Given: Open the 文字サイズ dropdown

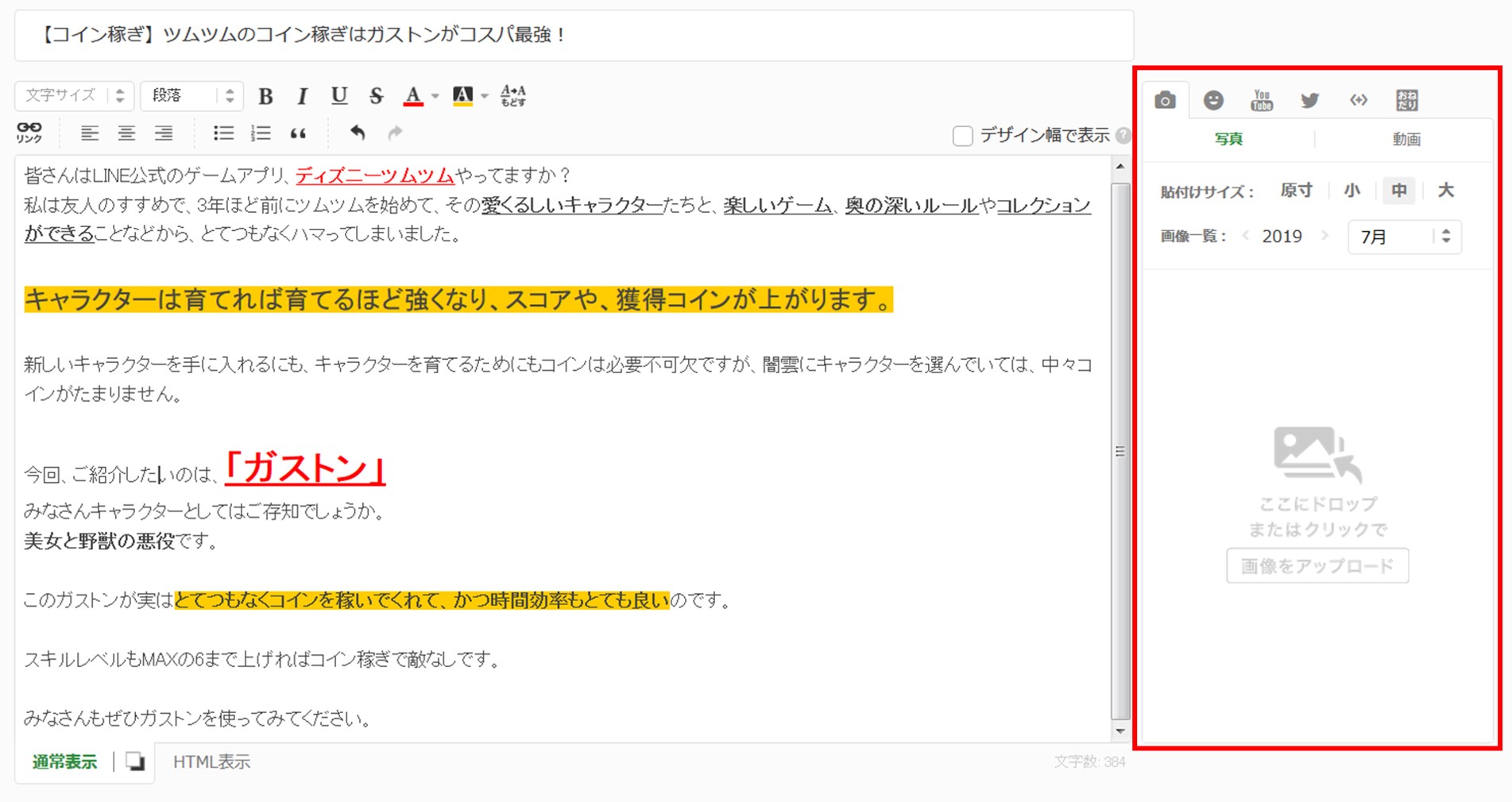Looking at the screenshot, I should pyautogui.click(x=74, y=96).
